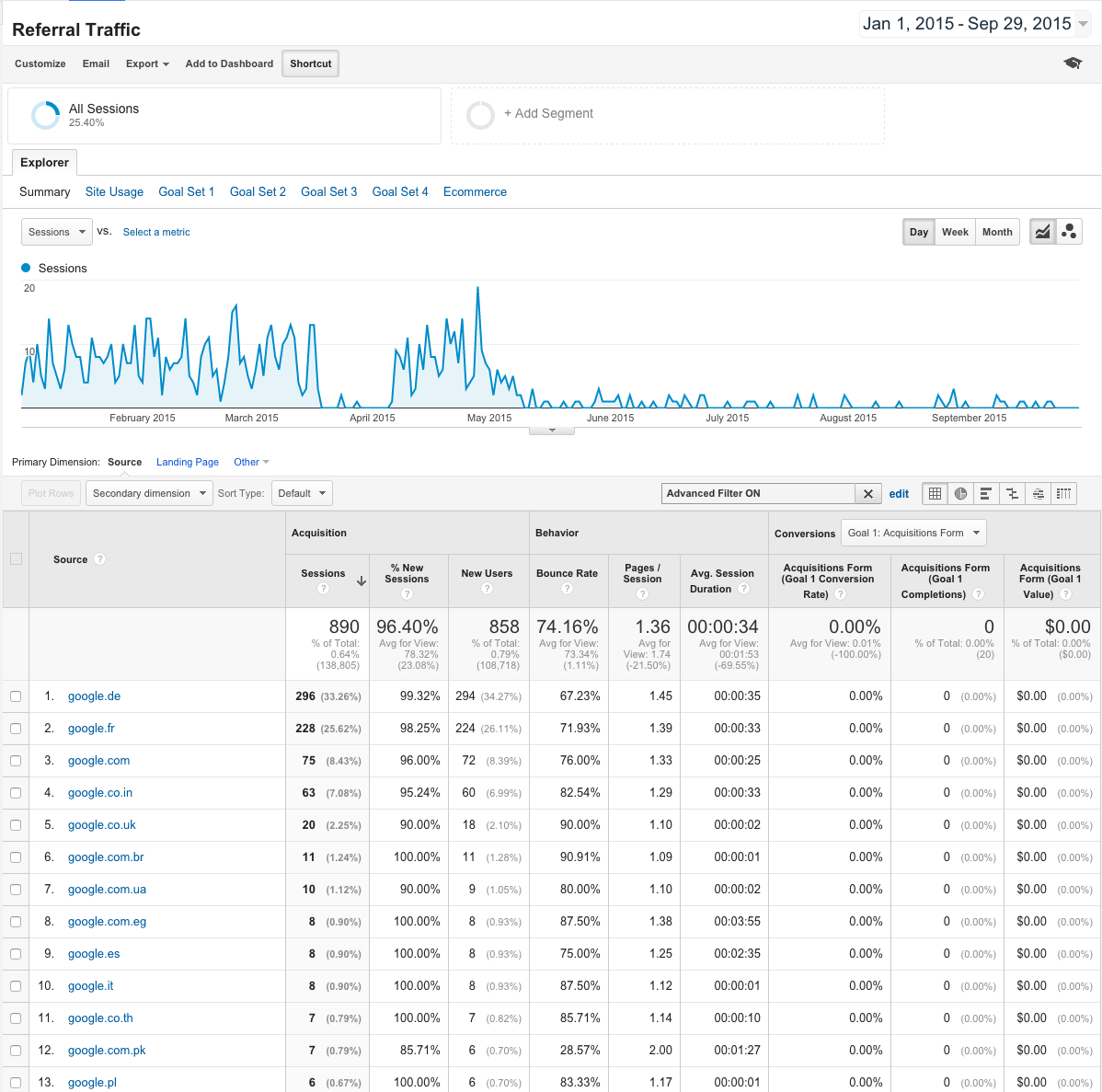Select the pie chart percentage view

click(960, 494)
